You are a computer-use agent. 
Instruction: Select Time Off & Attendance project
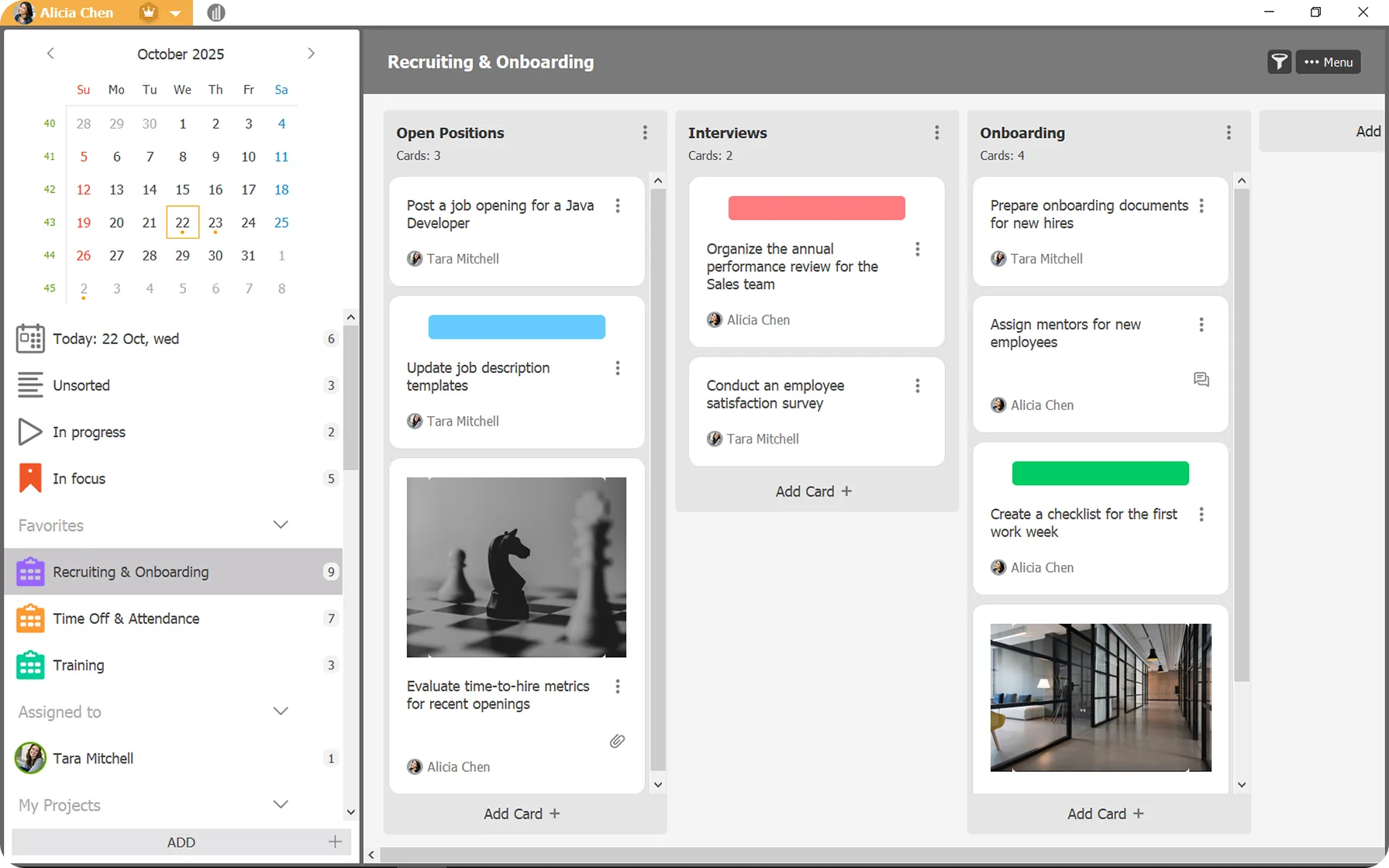coord(126,618)
